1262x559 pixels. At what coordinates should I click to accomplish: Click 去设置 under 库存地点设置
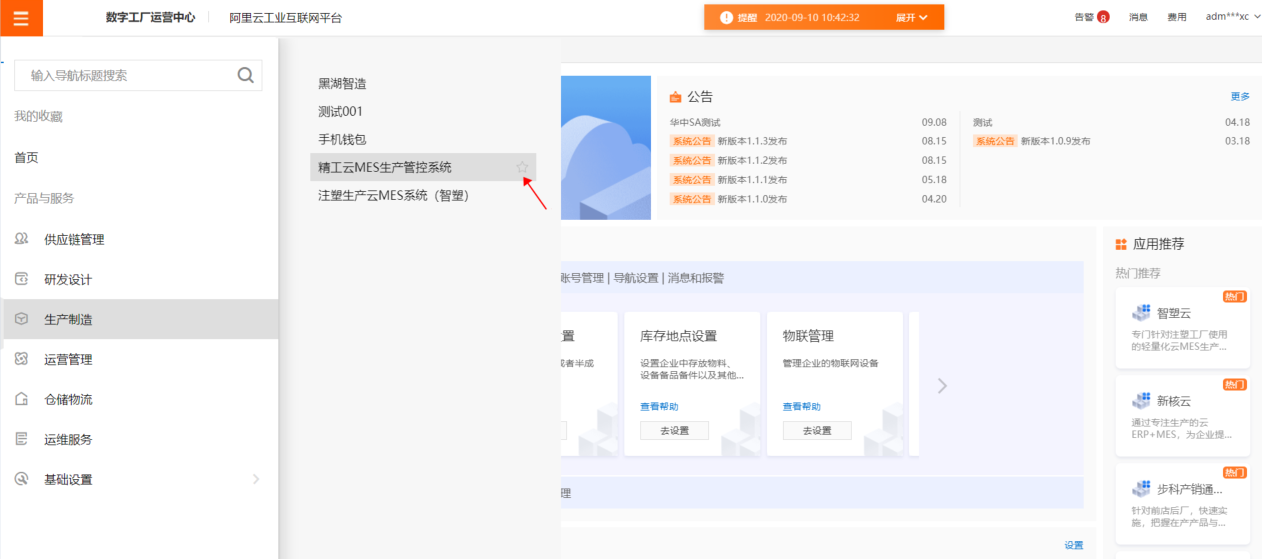pyautogui.click(x=674, y=430)
